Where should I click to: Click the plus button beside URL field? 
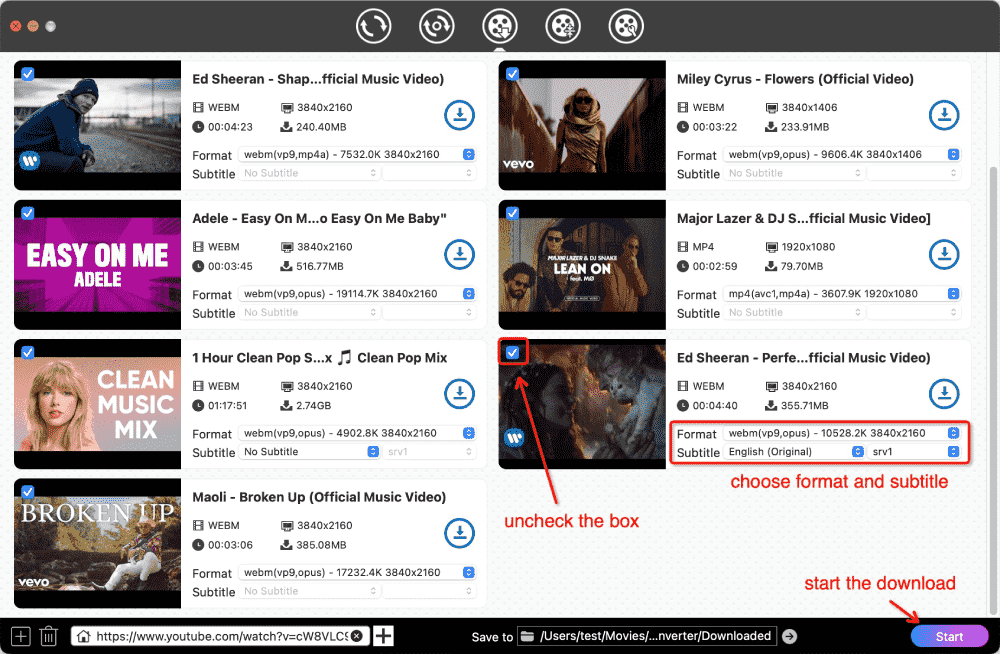tap(384, 636)
